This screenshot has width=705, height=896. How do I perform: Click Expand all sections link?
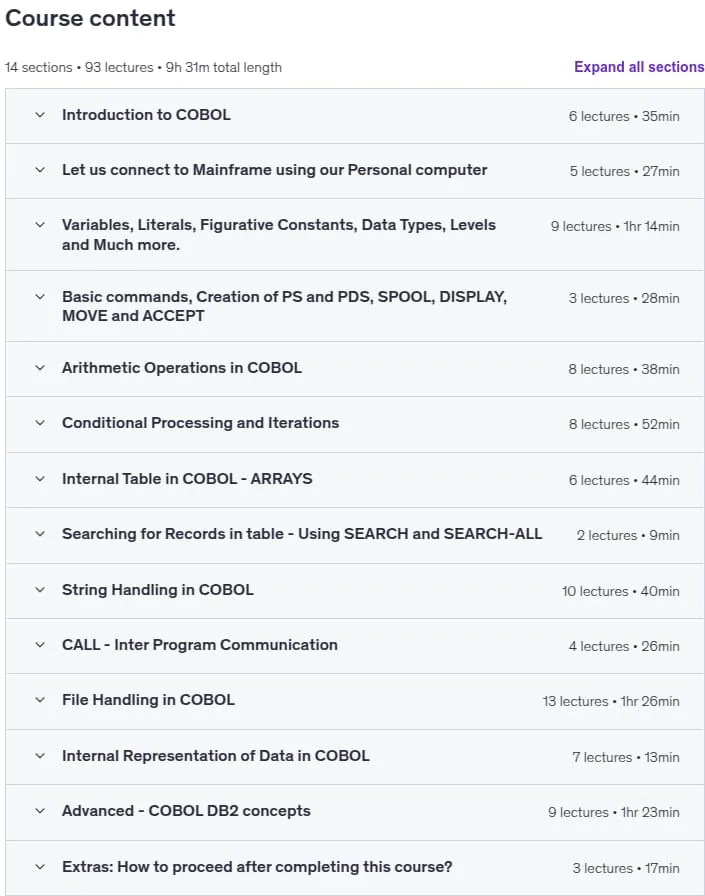pyautogui.click(x=639, y=67)
